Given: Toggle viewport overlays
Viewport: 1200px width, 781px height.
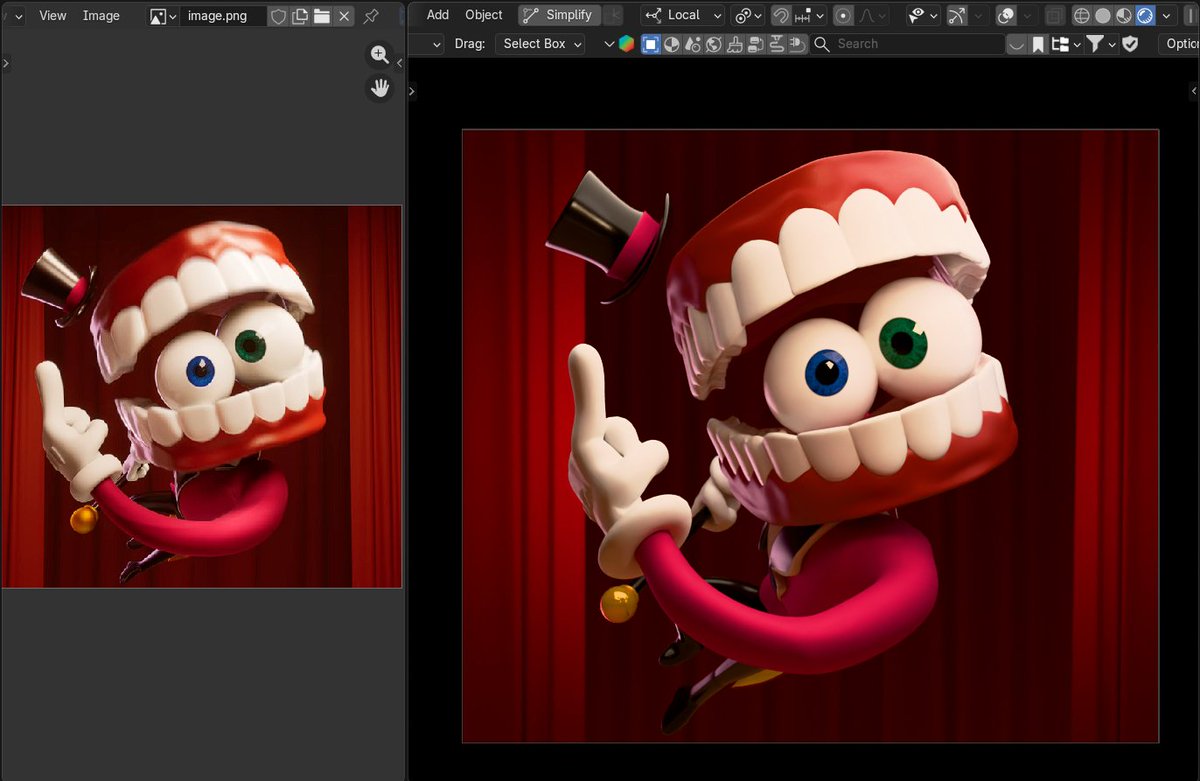Looking at the screenshot, I should tap(1007, 15).
